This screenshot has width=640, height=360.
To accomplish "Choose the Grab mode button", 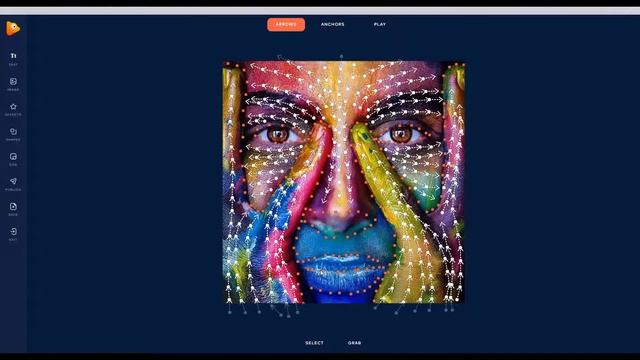I will (354, 343).
